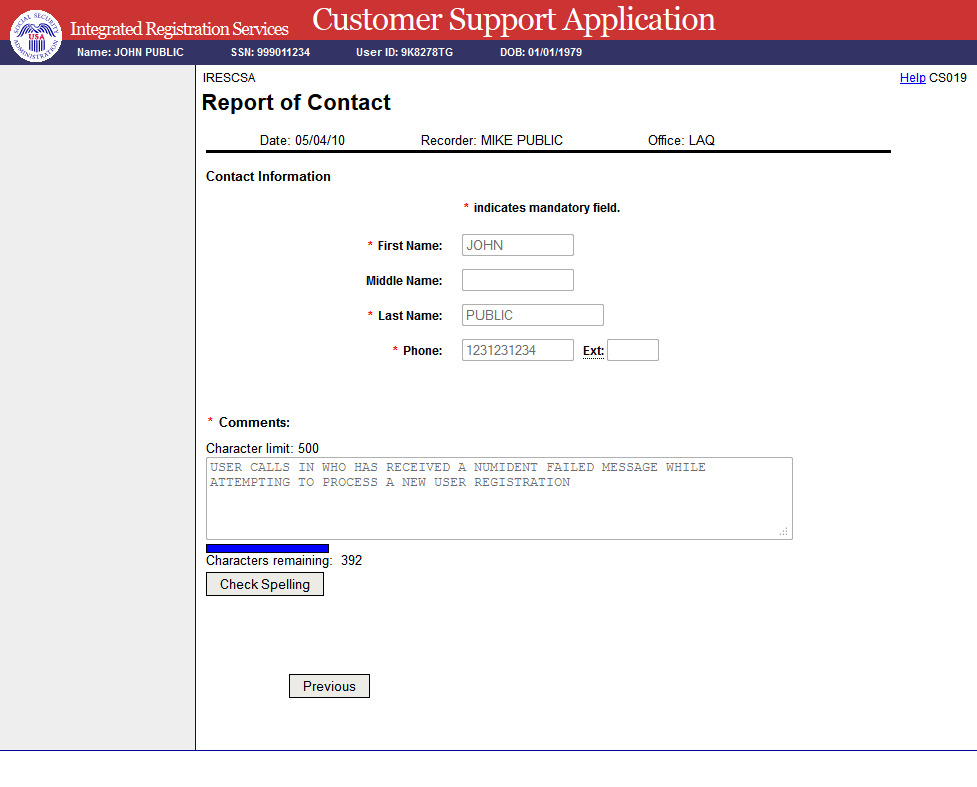
Task: Focus the Phone number field
Action: coord(518,350)
